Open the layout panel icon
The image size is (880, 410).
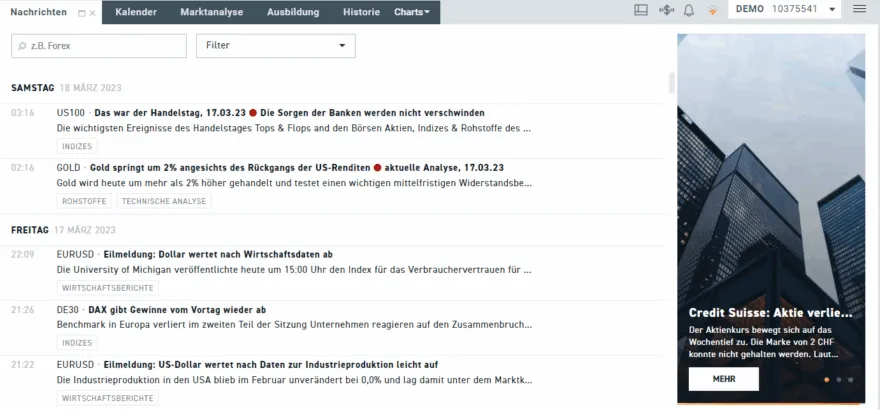pyautogui.click(x=641, y=10)
